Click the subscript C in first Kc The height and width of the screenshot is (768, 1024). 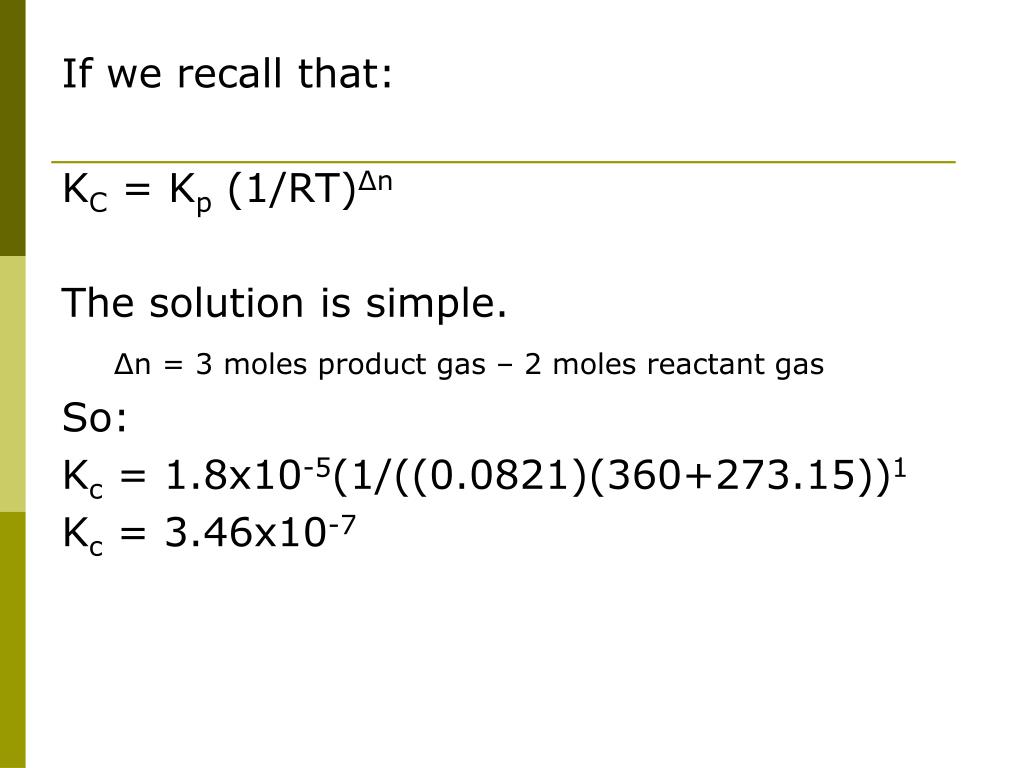coord(98,203)
